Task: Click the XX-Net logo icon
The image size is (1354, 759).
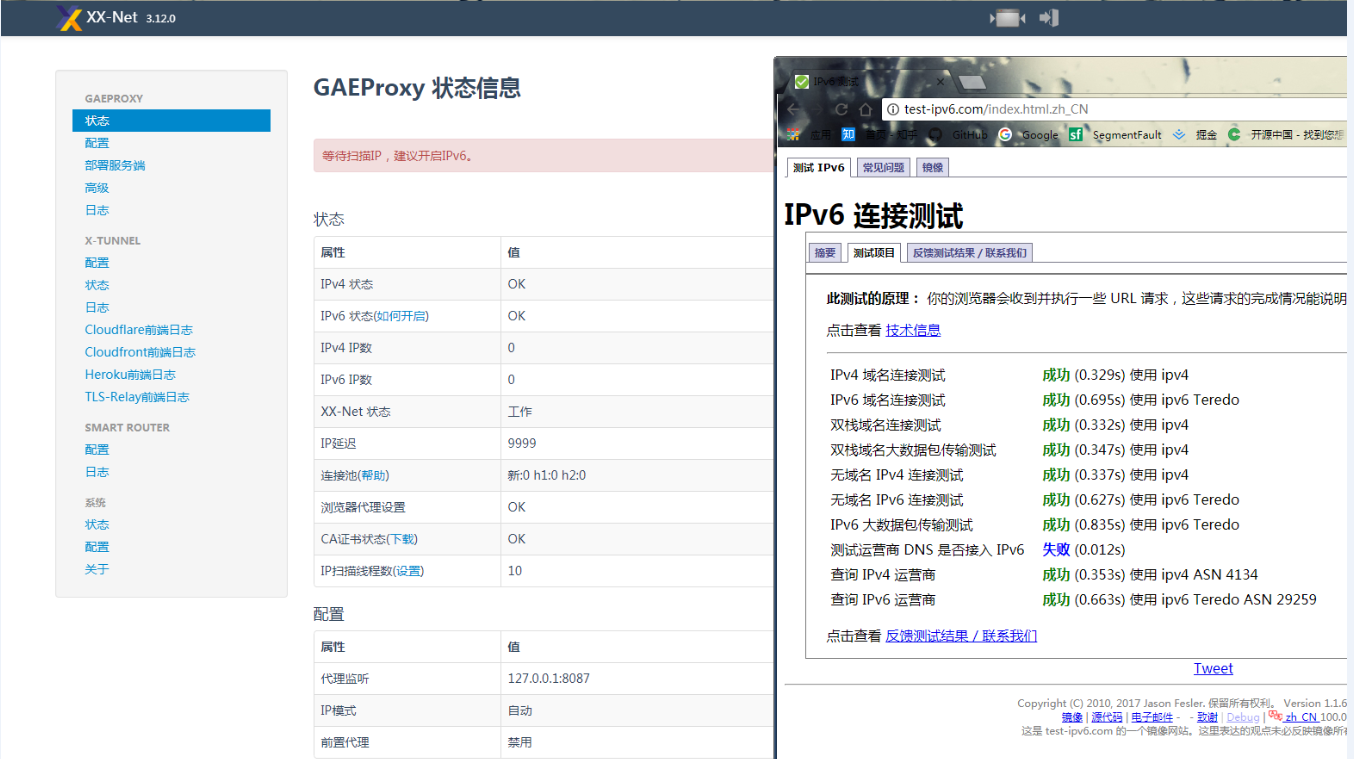Action: [x=67, y=17]
